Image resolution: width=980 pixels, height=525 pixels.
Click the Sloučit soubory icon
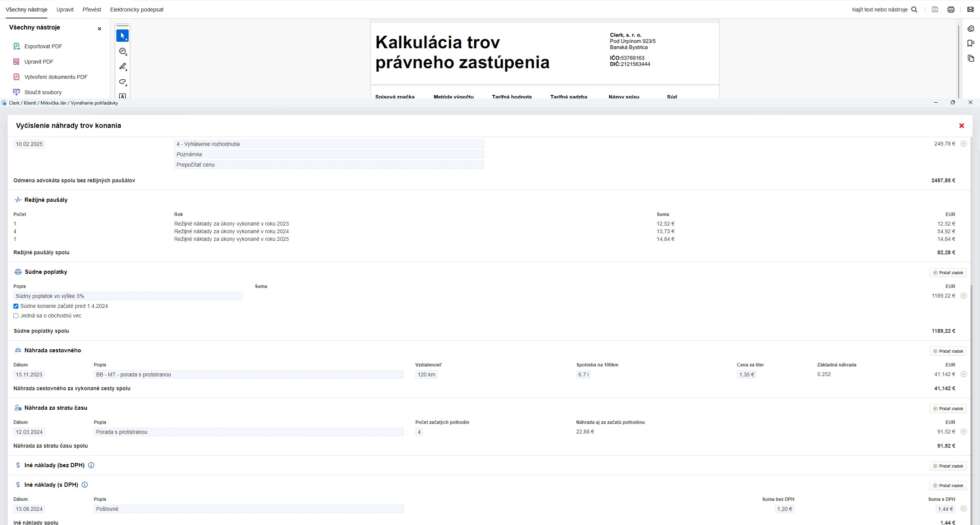[17, 92]
